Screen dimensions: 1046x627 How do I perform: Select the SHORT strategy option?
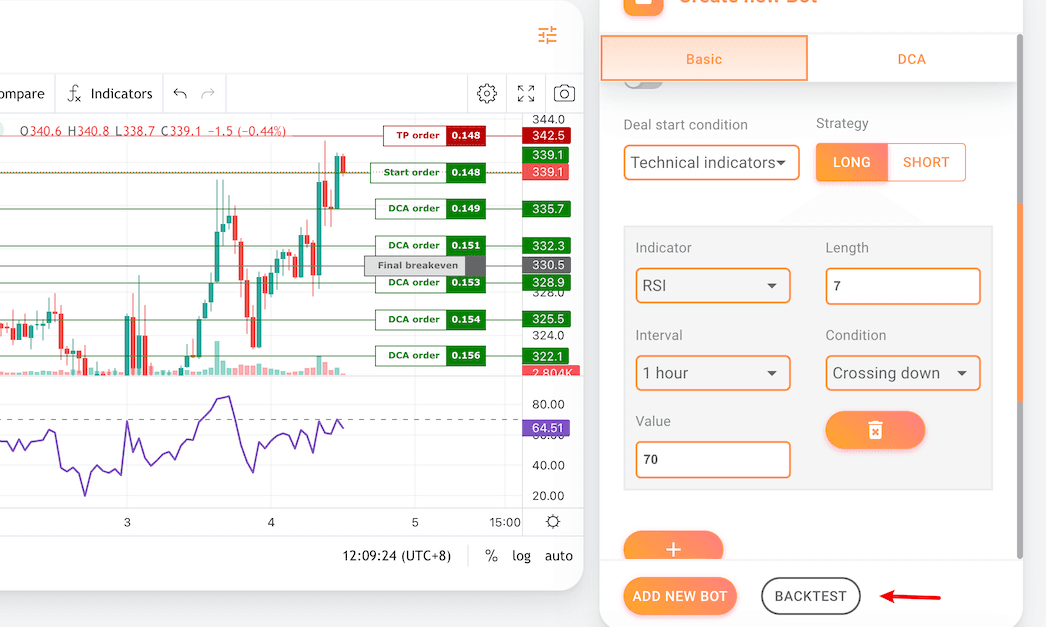coord(926,162)
